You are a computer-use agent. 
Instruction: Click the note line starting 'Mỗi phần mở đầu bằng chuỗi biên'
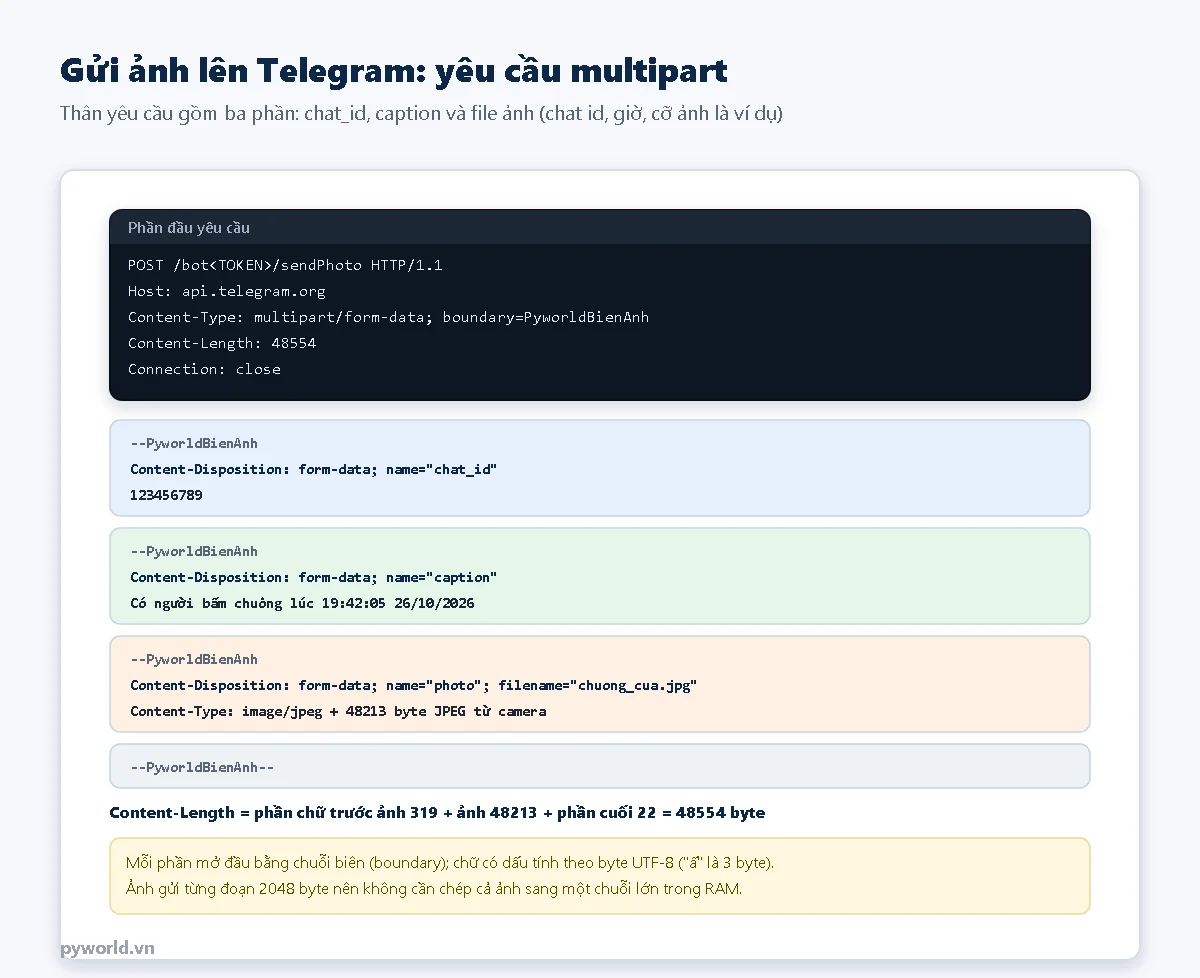click(450, 862)
